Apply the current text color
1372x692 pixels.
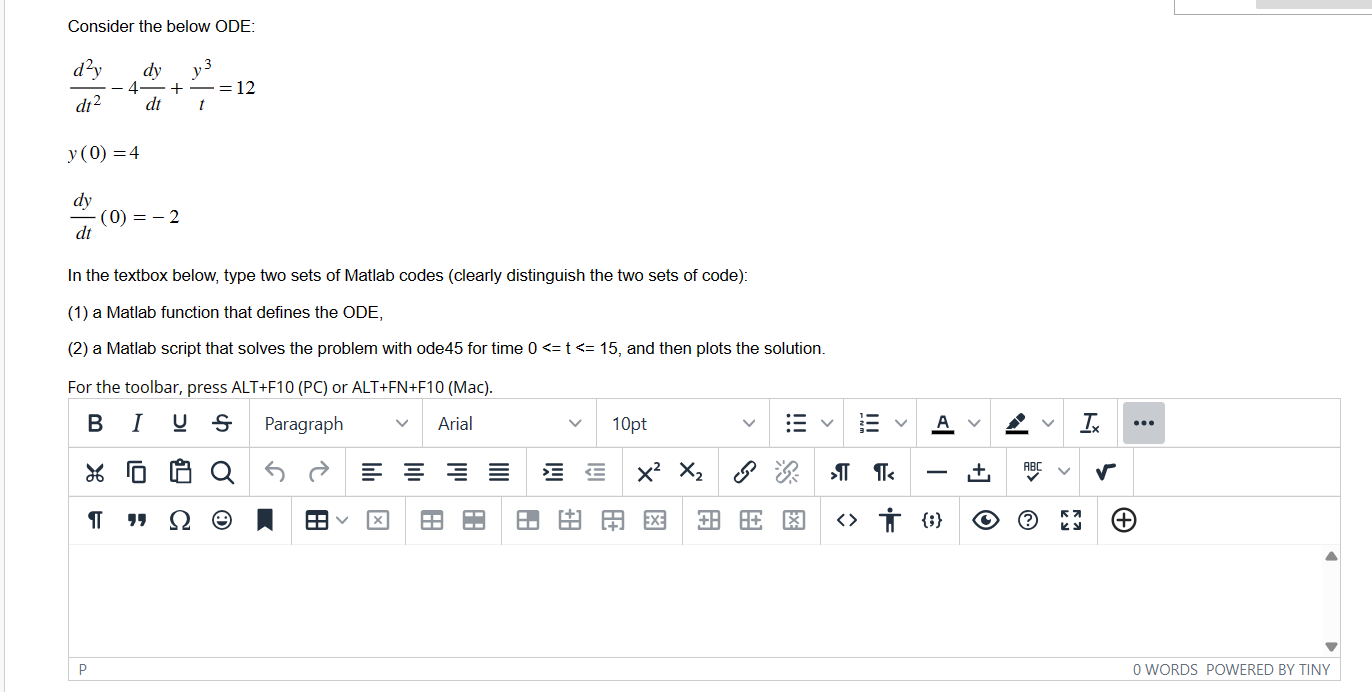click(942, 424)
